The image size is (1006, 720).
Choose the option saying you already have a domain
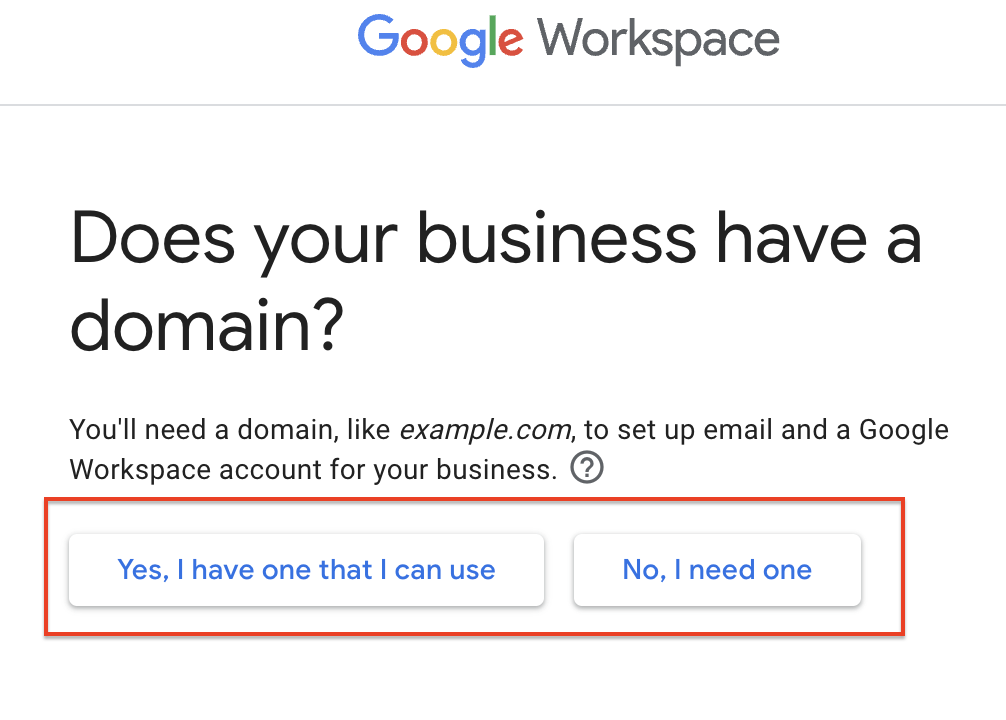pyautogui.click(x=306, y=569)
